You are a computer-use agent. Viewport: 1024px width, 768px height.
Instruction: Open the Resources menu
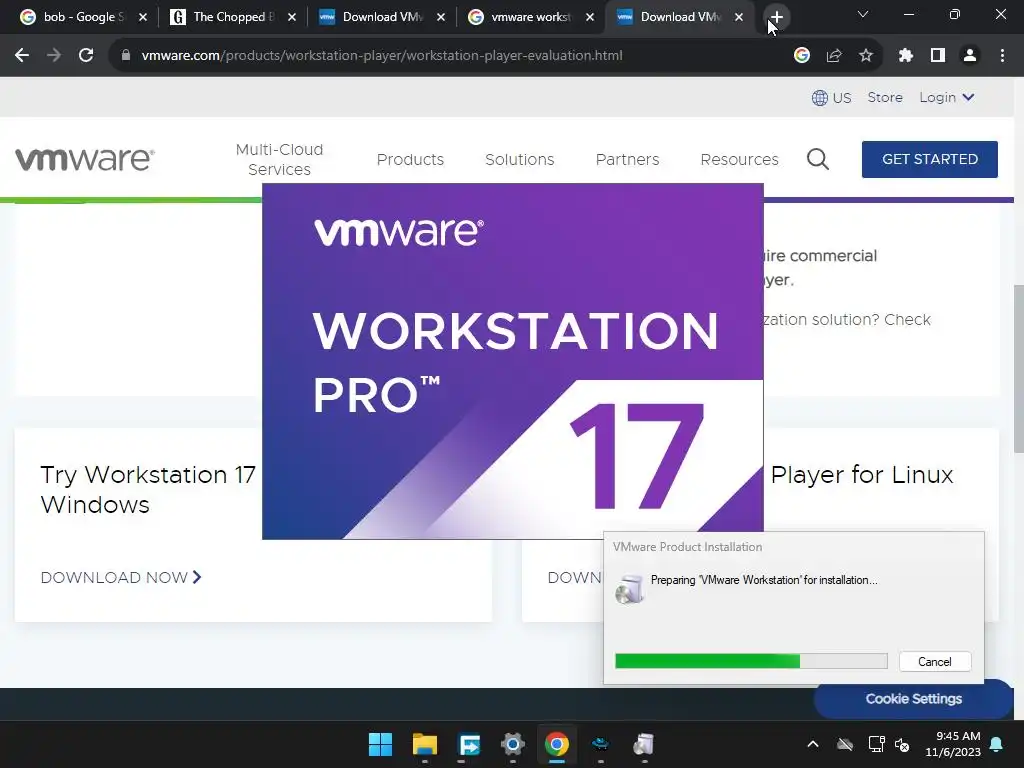point(739,159)
